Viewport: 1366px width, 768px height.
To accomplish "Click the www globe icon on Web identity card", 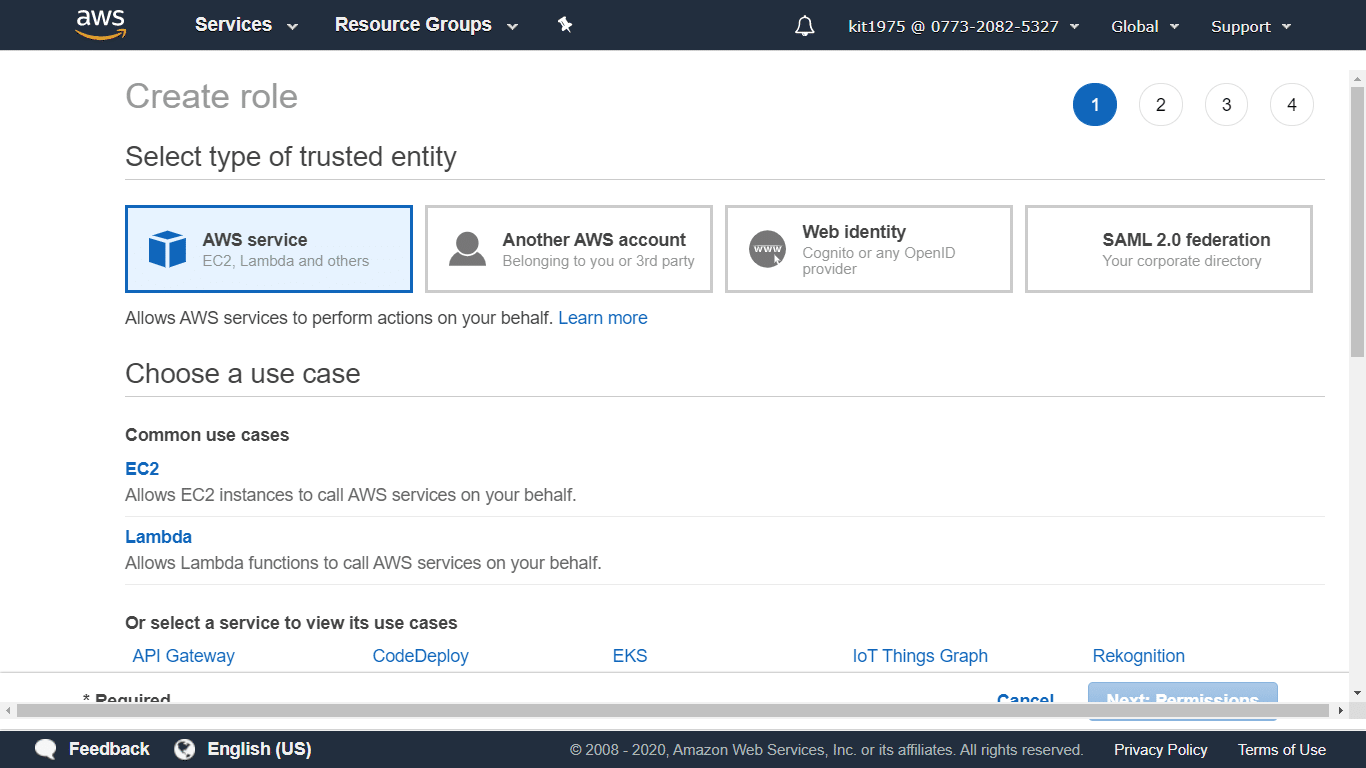I will click(767, 249).
